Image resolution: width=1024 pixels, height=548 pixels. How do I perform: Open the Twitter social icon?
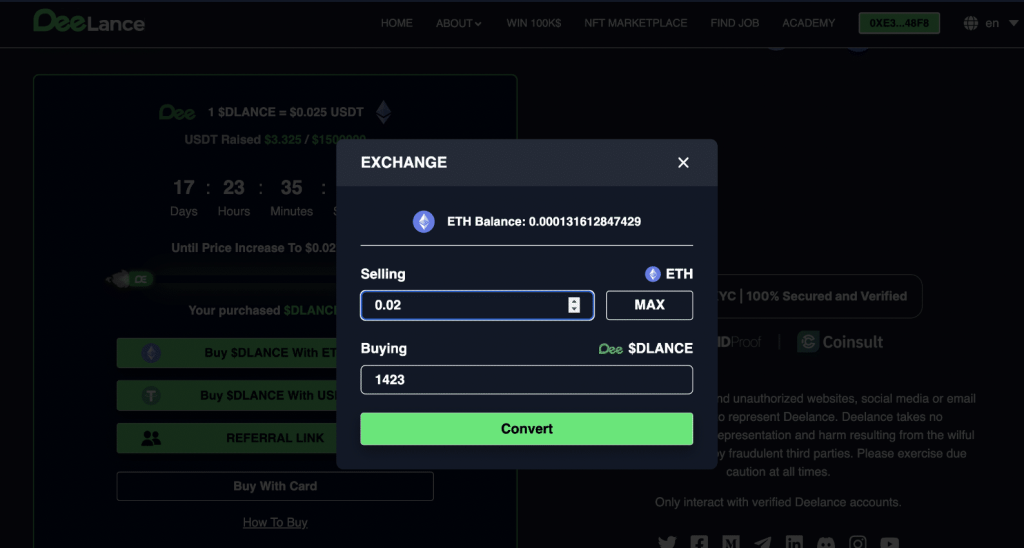click(667, 543)
